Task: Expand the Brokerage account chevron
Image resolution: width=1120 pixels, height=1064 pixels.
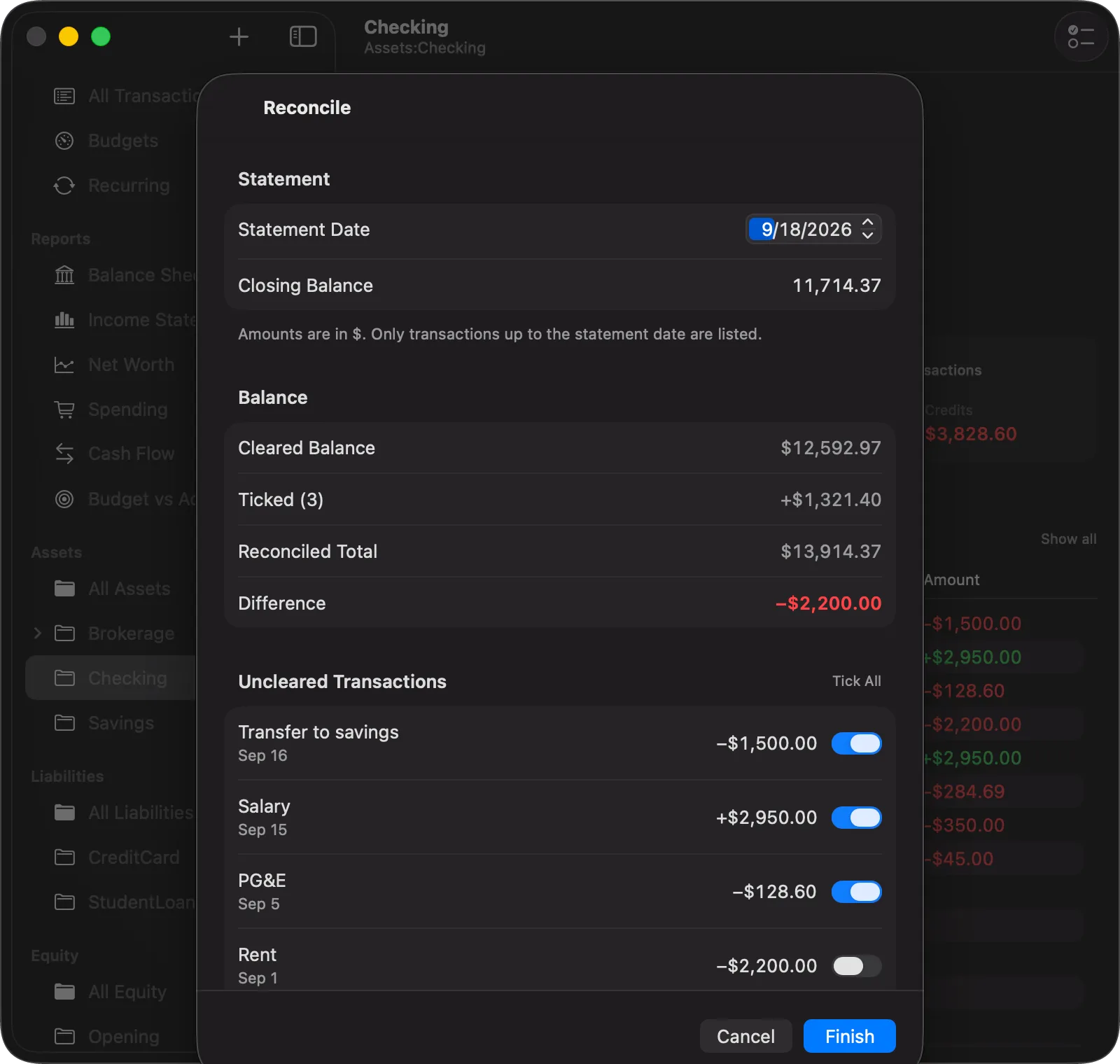Action: click(x=38, y=633)
